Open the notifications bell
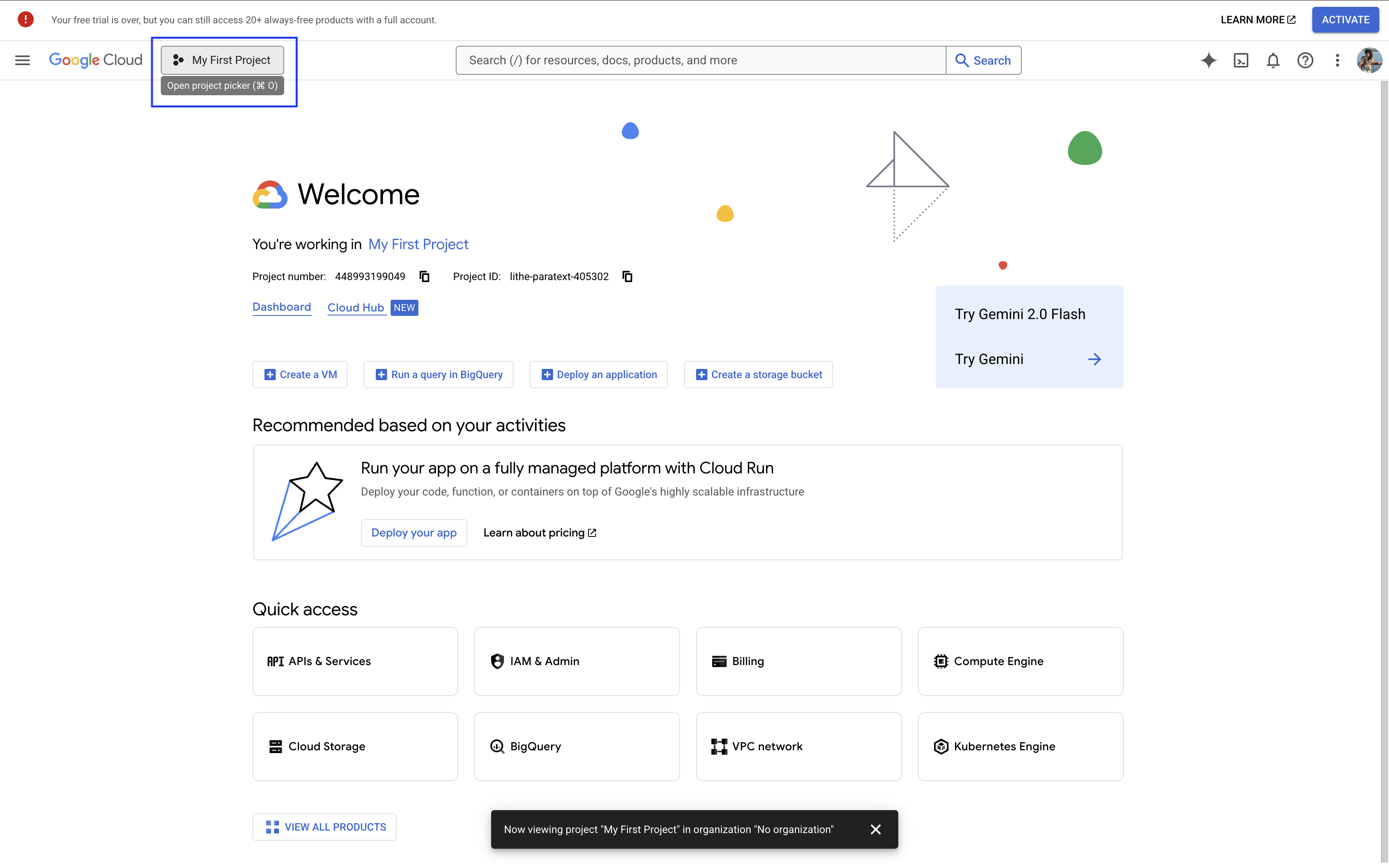 point(1272,60)
